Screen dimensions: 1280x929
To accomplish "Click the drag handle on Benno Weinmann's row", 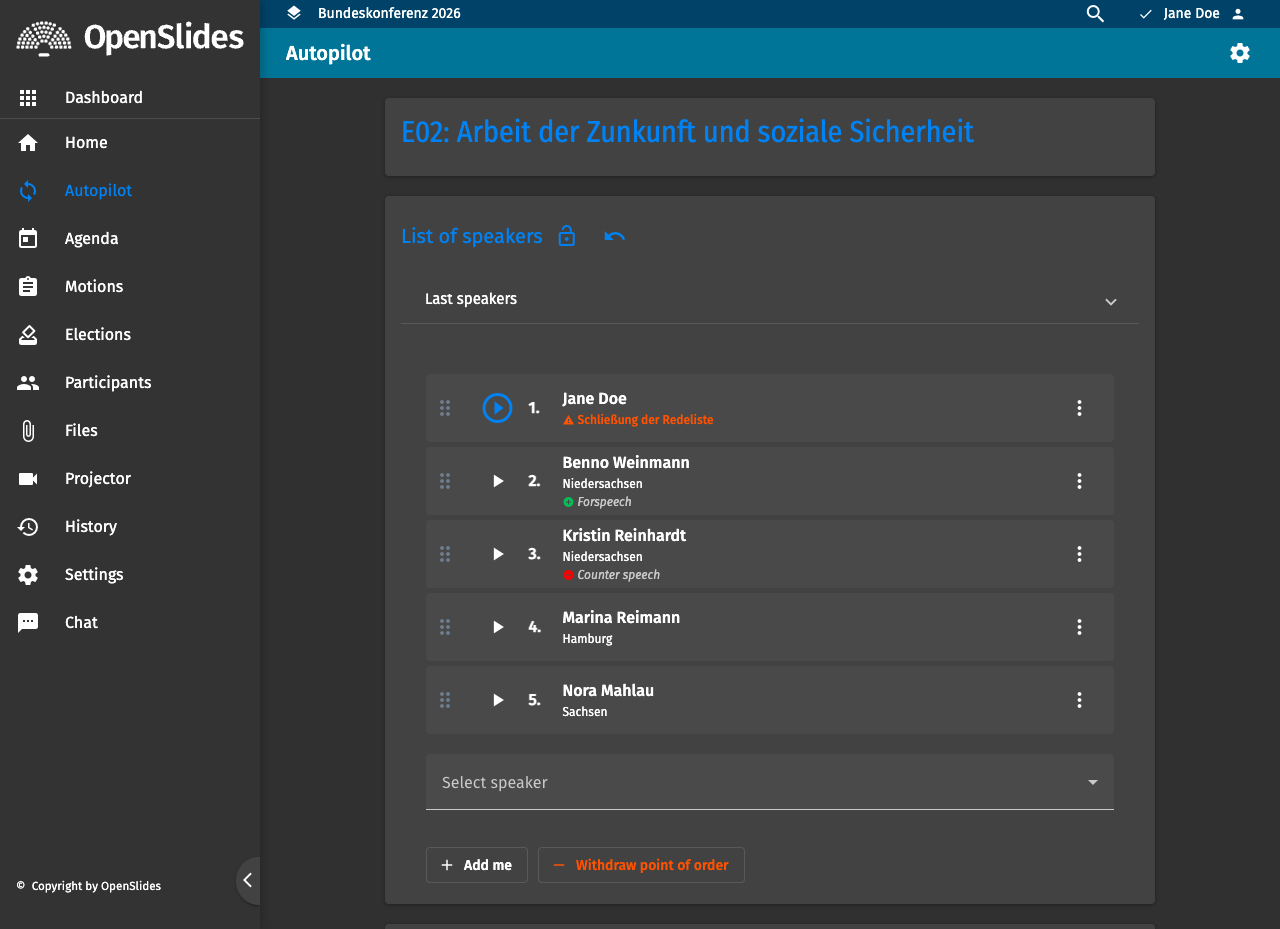I will coord(445,481).
